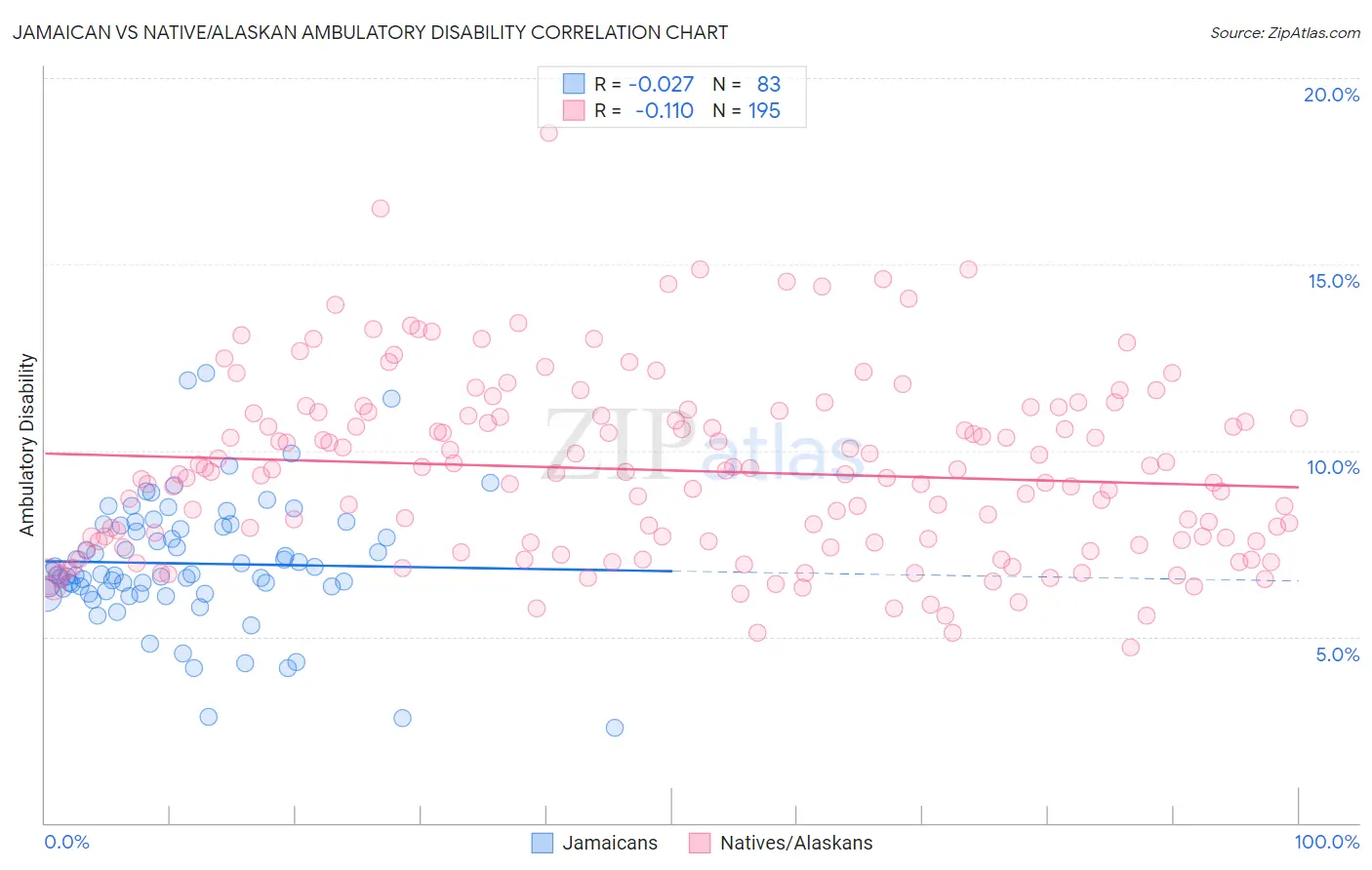Click the blue Jamaicans legend swatch
Image resolution: width=1372 pixels, height=870 pixels.
542,843
